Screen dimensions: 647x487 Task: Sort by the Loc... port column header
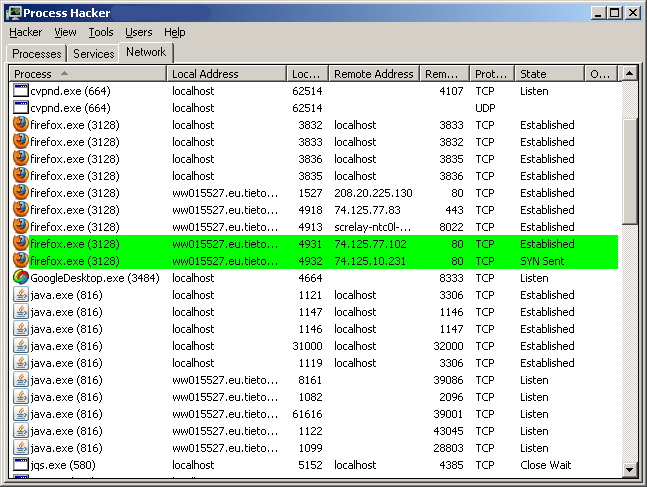coord(307,74)
